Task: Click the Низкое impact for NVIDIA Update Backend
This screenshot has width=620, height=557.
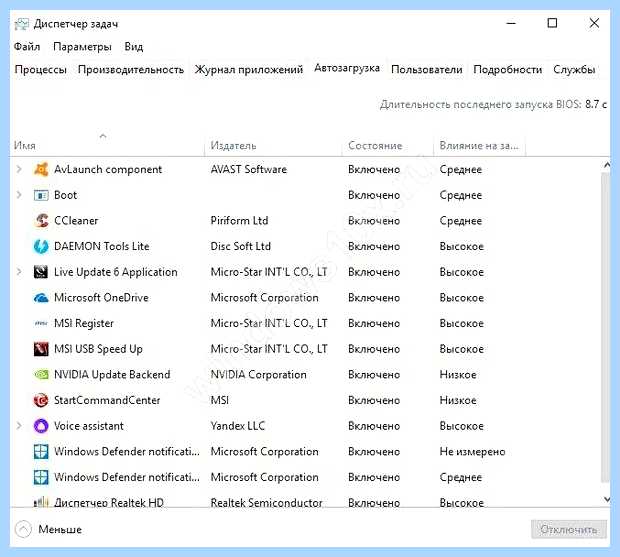Action: pos(458,374)
